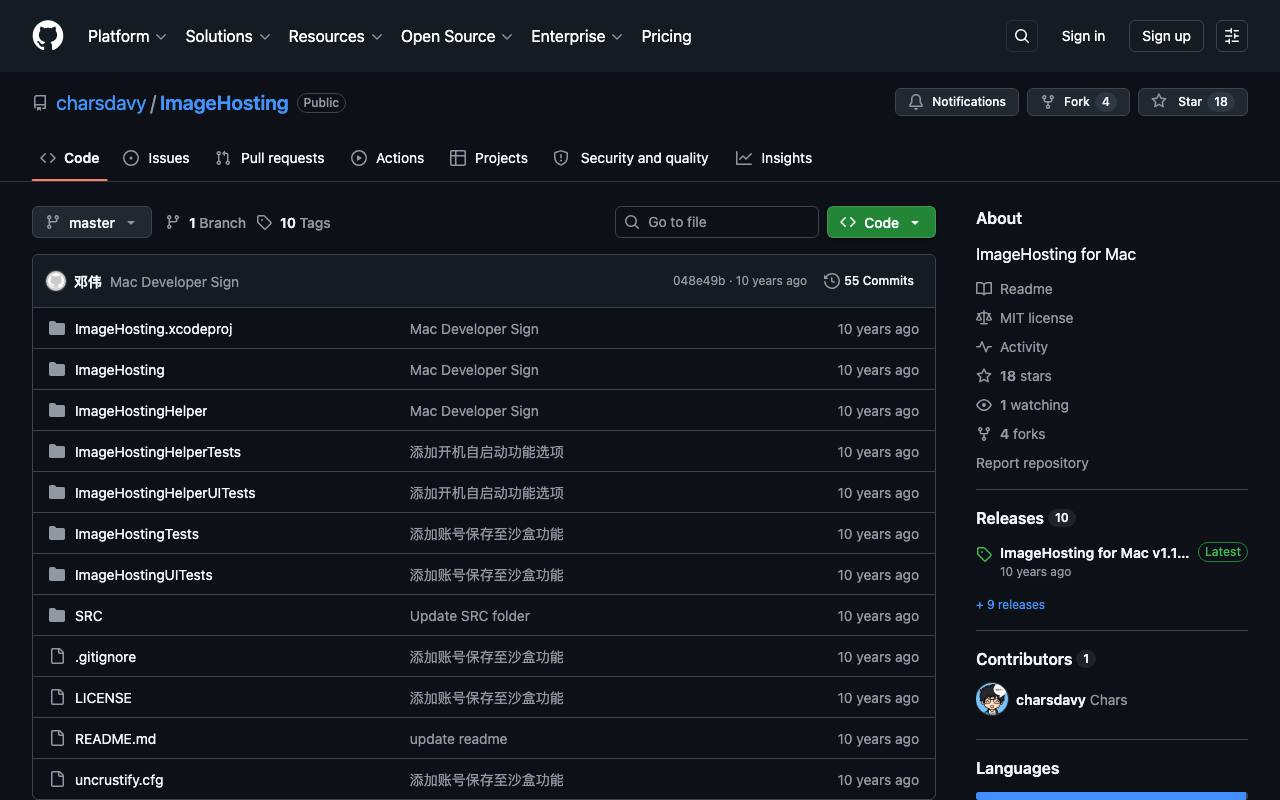Click the star icon beside 18 stars

point(984,376)
